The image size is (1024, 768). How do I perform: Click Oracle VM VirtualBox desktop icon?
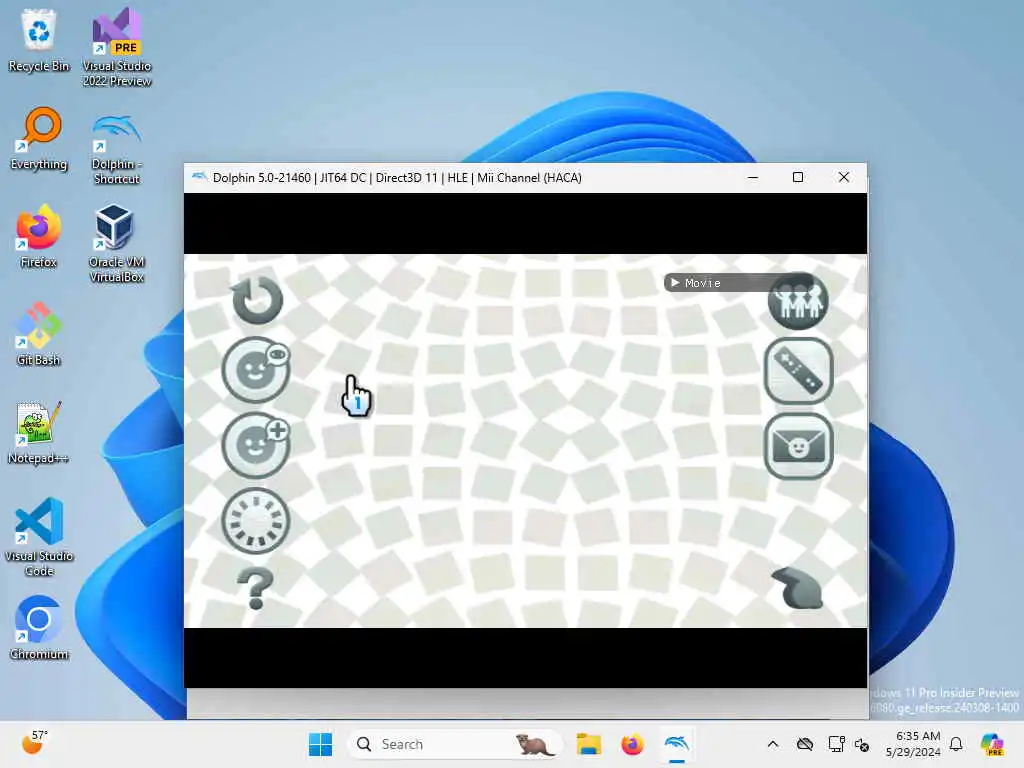[x=116, y=243]
